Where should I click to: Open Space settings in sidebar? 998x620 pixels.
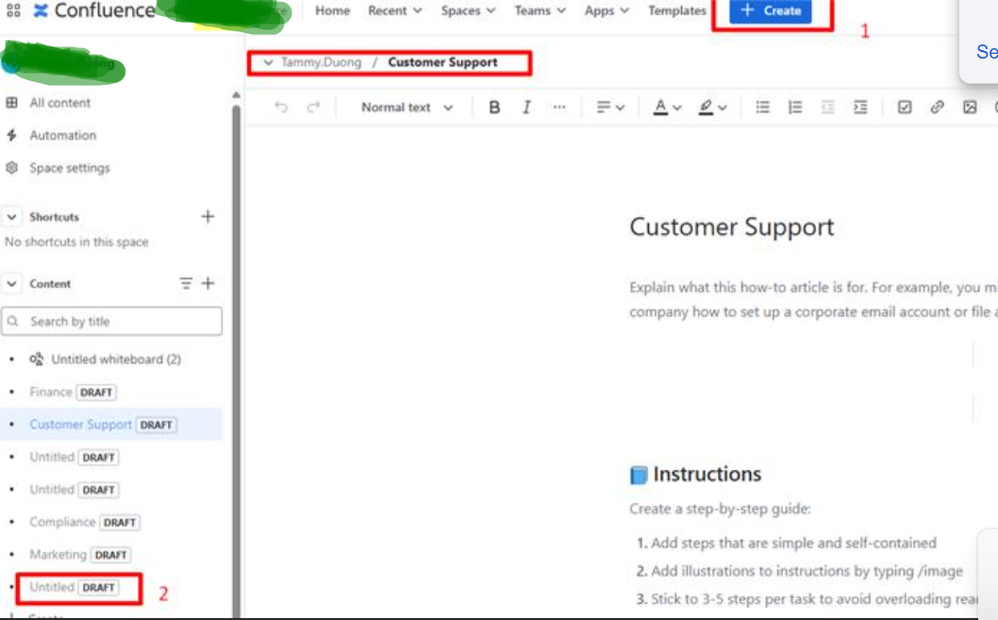(x=69, y=167)
